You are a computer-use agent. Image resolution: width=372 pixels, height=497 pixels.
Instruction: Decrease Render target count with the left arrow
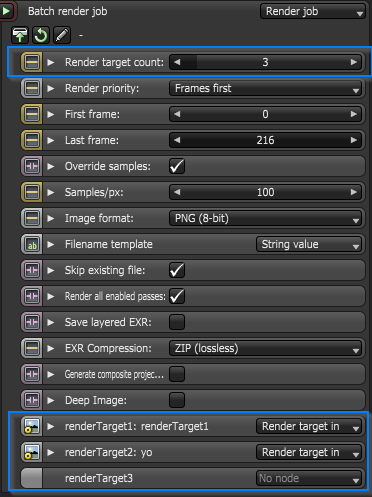point(177,62)
